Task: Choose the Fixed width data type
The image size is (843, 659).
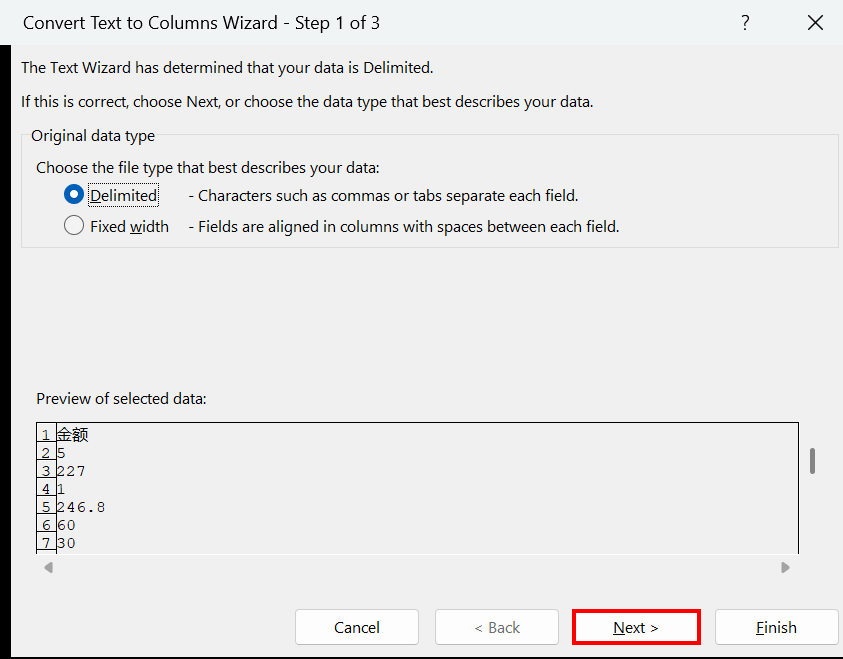Action: tap(73, 226)
